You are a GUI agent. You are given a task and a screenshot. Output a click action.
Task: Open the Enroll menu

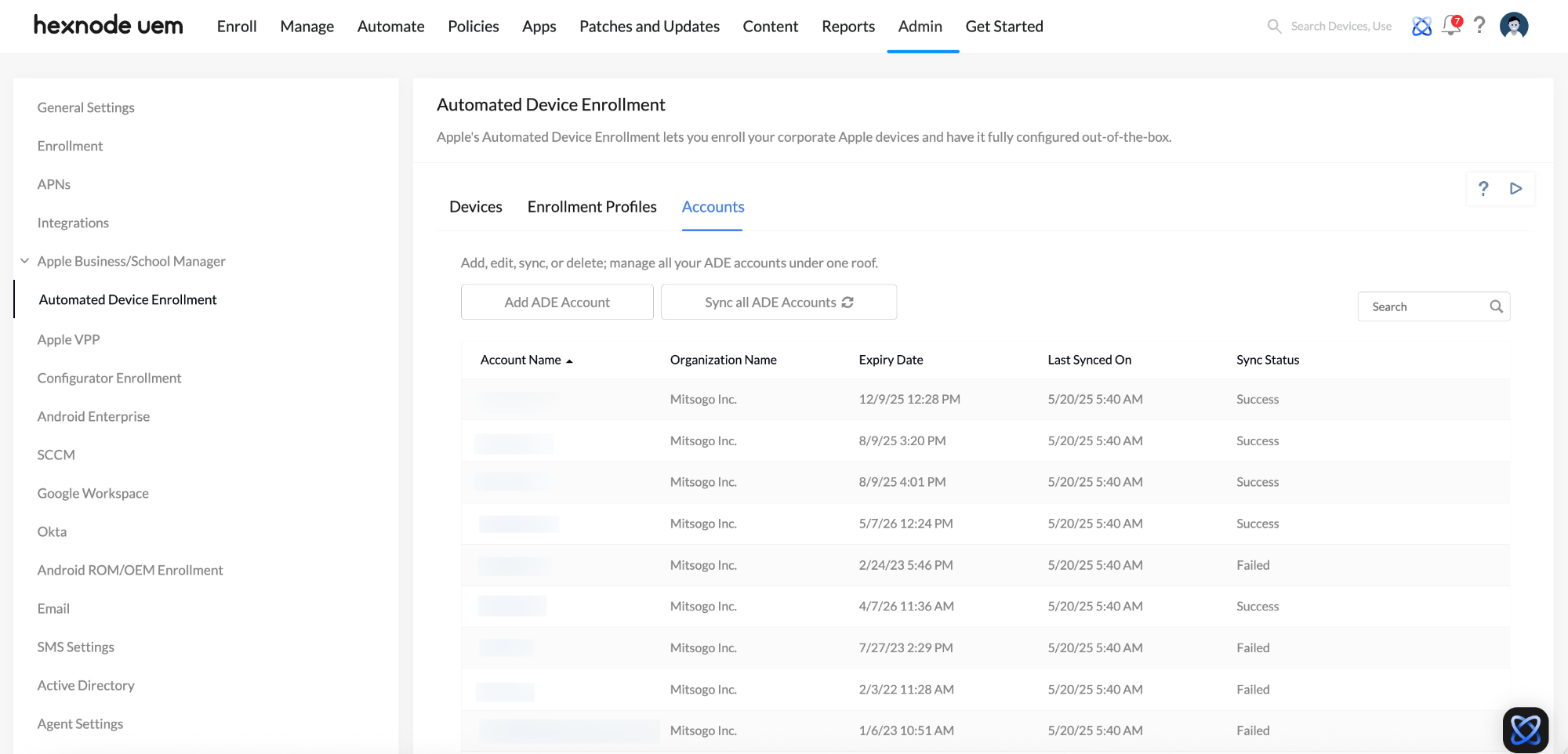[237, 27]
